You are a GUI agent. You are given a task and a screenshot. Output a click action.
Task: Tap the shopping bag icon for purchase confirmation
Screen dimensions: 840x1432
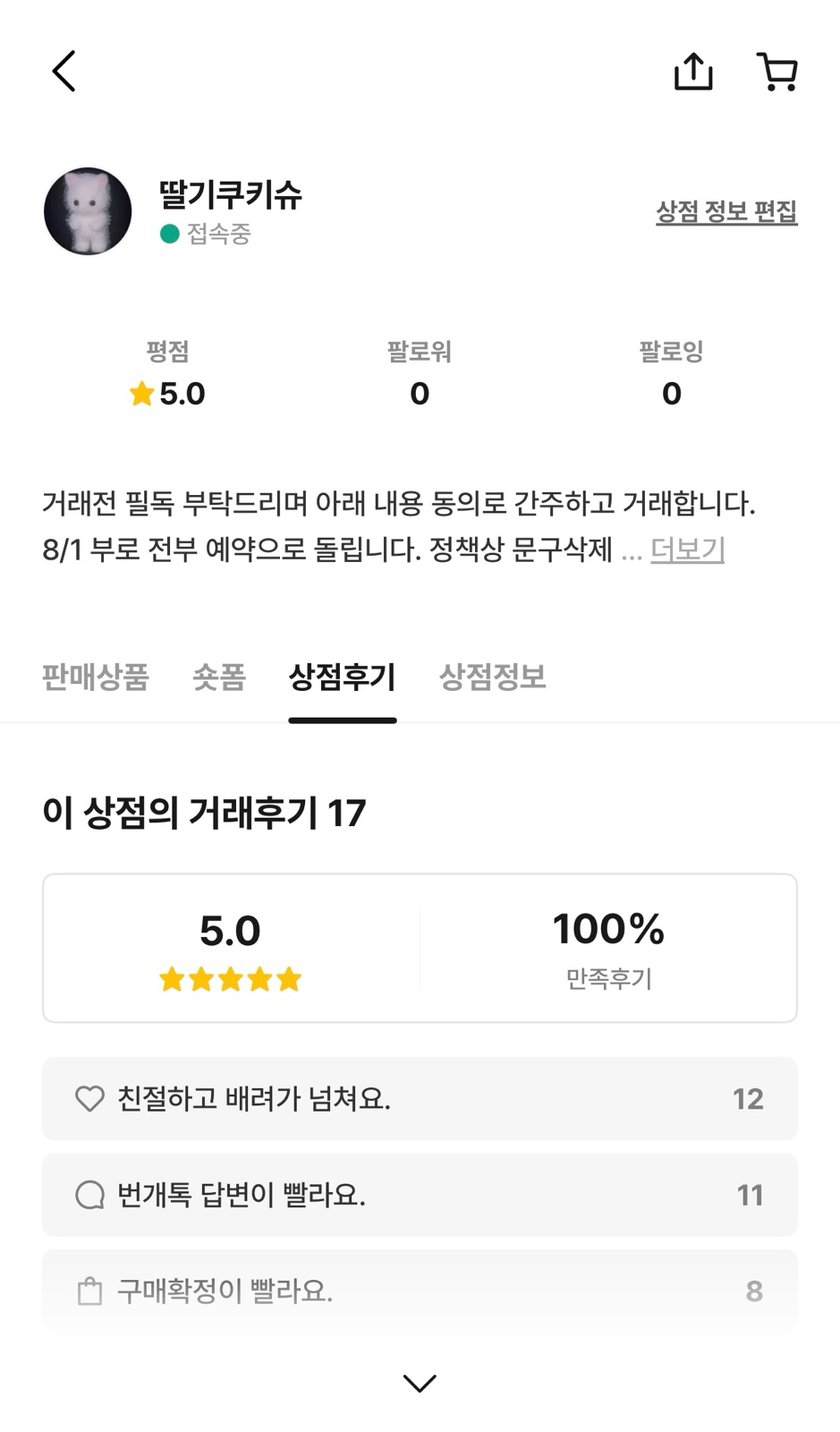(89, 1291)
